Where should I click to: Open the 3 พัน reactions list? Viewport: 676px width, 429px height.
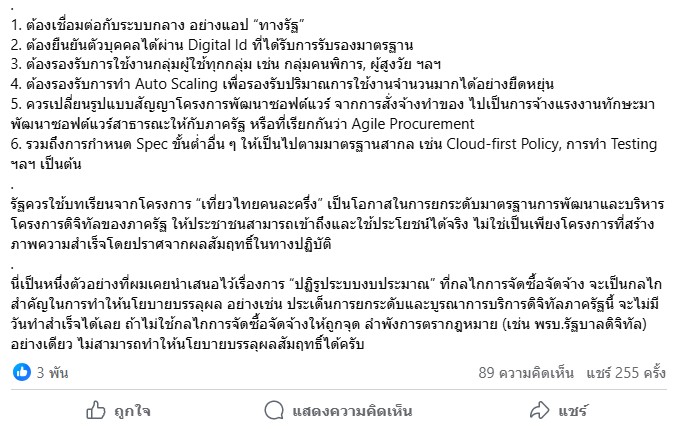(x=52, y=373)
